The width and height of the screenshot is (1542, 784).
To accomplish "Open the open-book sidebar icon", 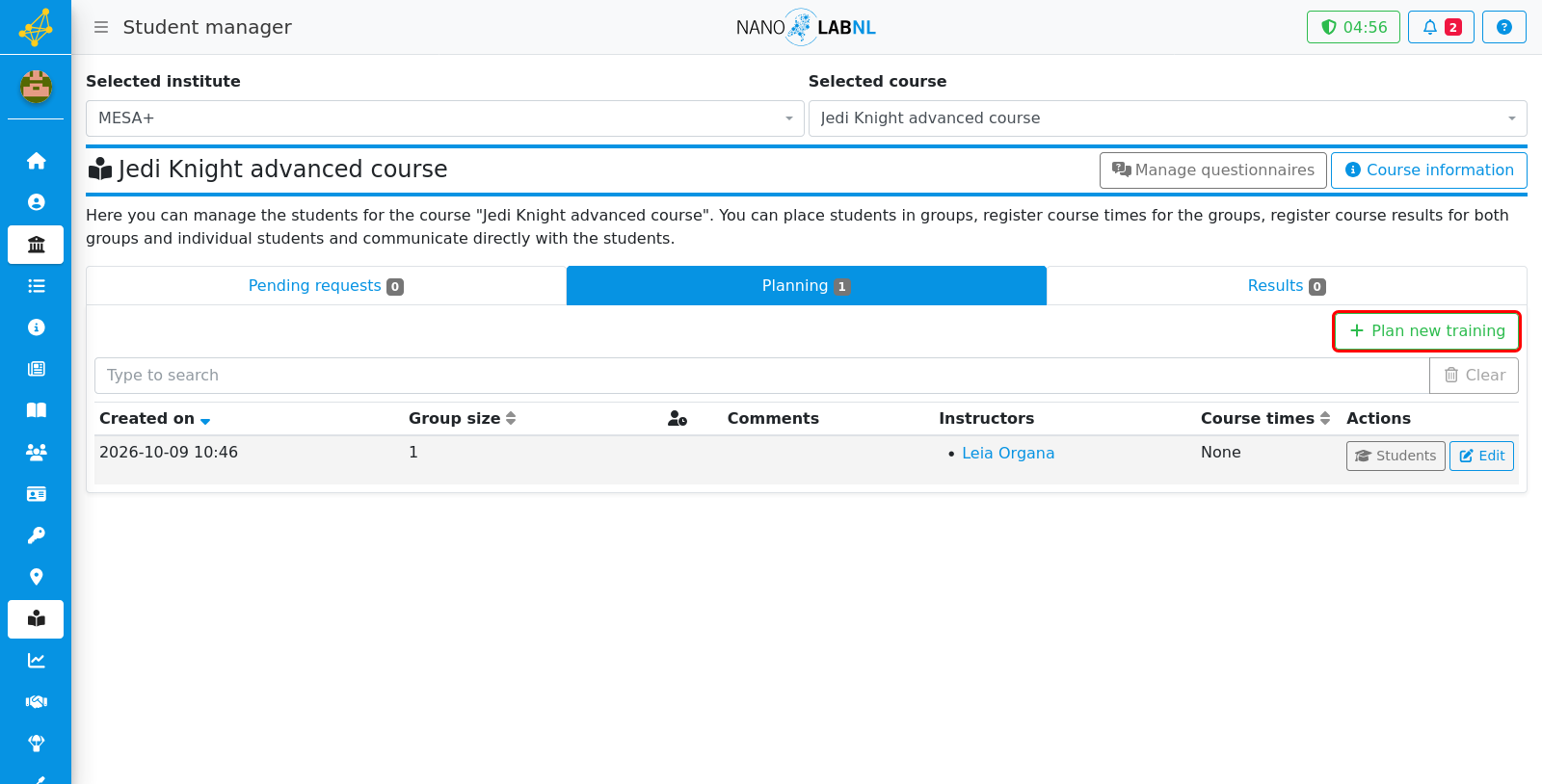I will click(x=36, y=410).
